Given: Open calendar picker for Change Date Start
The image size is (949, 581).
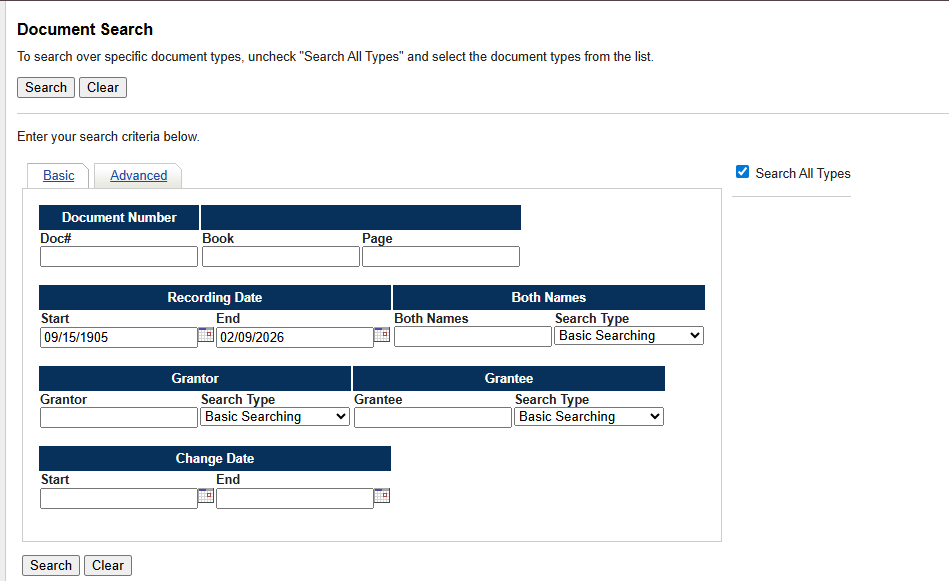Looking at the screenshot, I should (x=205, y=495).
